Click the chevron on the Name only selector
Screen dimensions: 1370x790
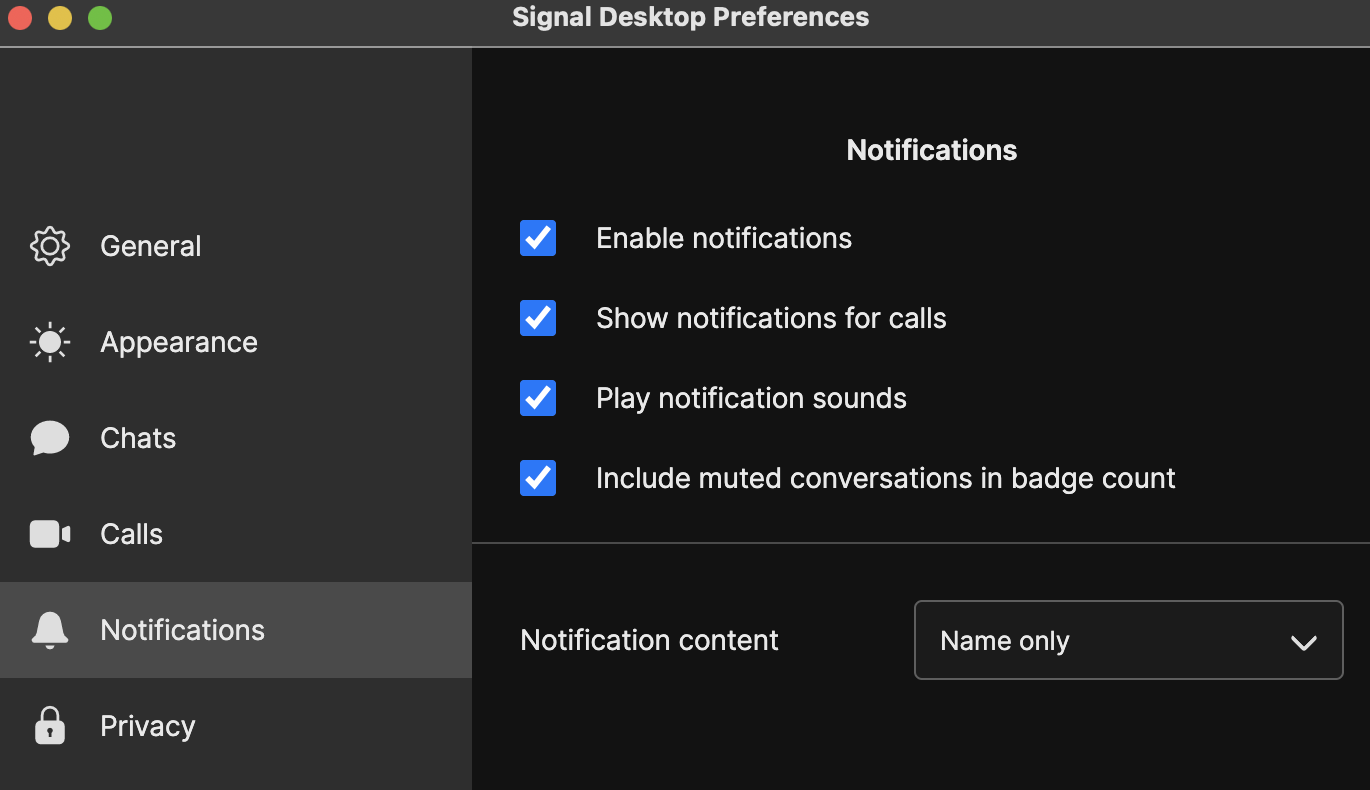tap(1305, 641)
